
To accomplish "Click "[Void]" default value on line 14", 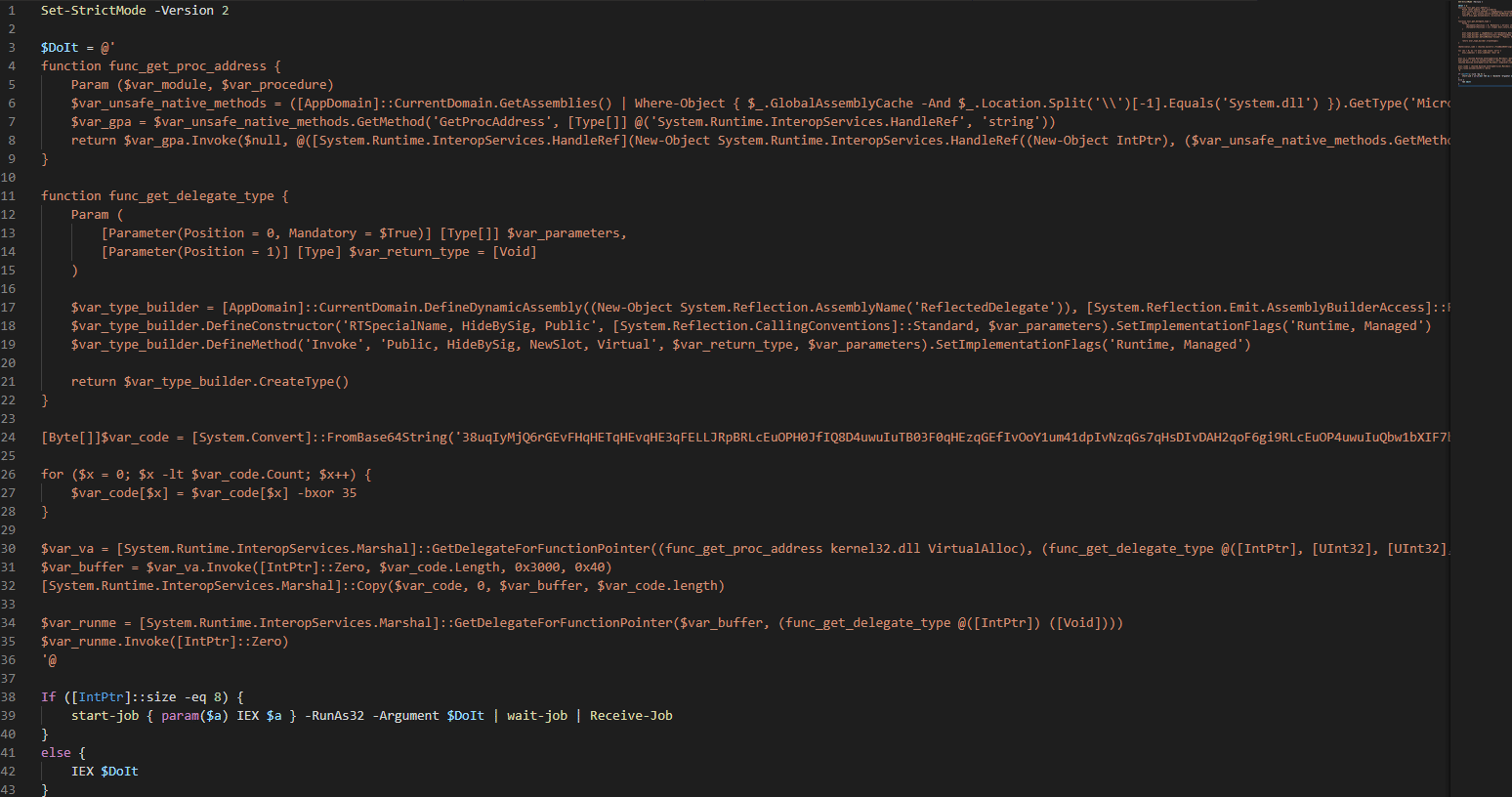I will coord(515,252).
